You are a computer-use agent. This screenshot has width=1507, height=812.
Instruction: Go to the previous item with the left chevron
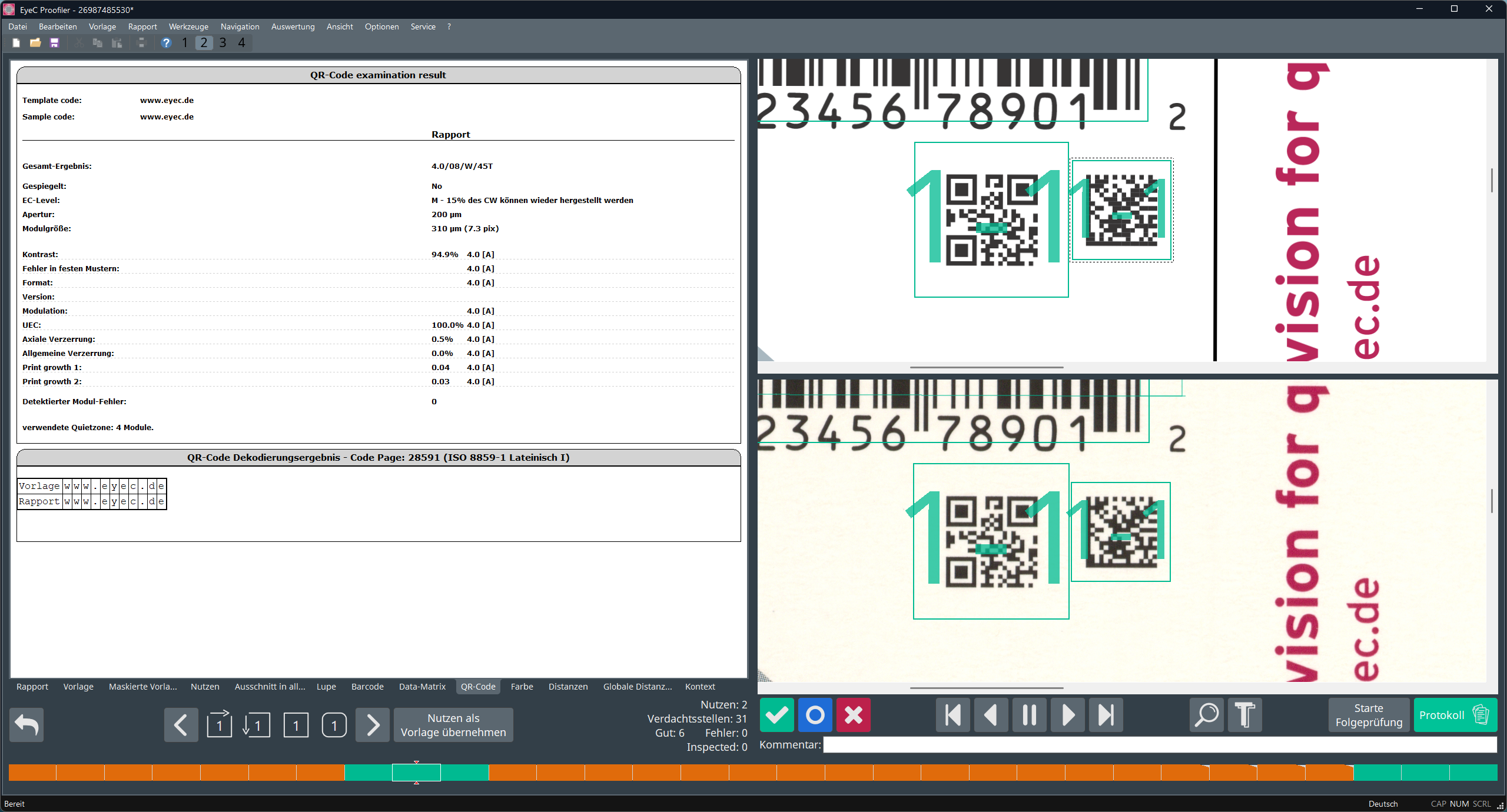tap(181, 725)
